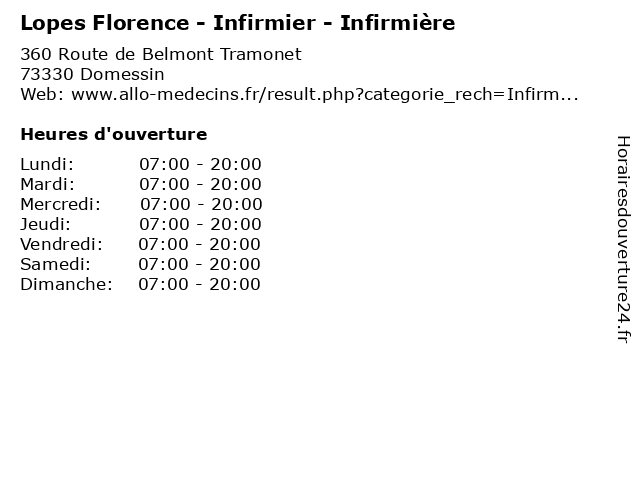Image resolution: width=640 pixels, height=480 pixels.
Task: Select the Vendredi day label
Action: coord(61,244)
